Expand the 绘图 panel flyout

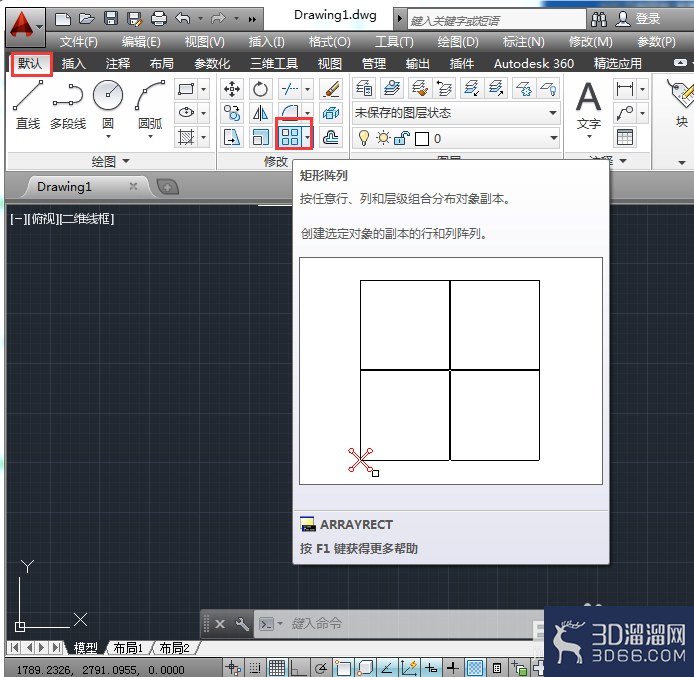click(x=126, y=161)
